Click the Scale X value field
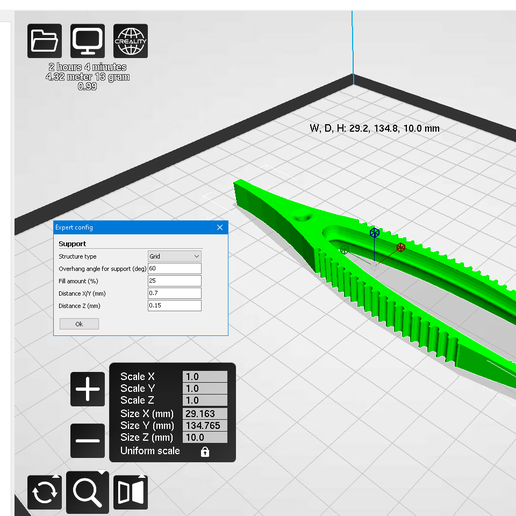 pyautogui.click(x=205, y=376)
